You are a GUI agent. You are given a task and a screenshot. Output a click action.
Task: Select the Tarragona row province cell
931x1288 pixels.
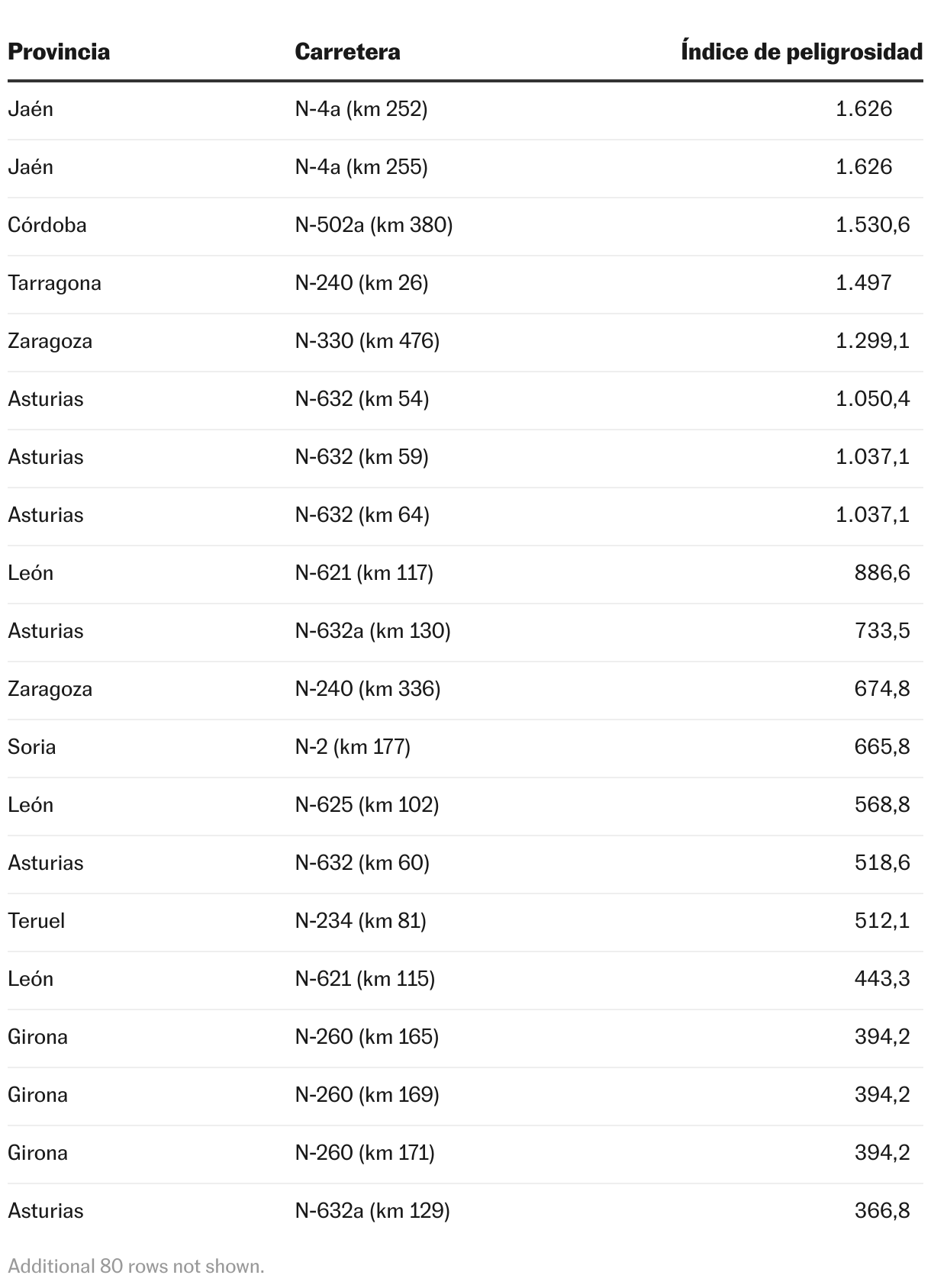point(54,283)
